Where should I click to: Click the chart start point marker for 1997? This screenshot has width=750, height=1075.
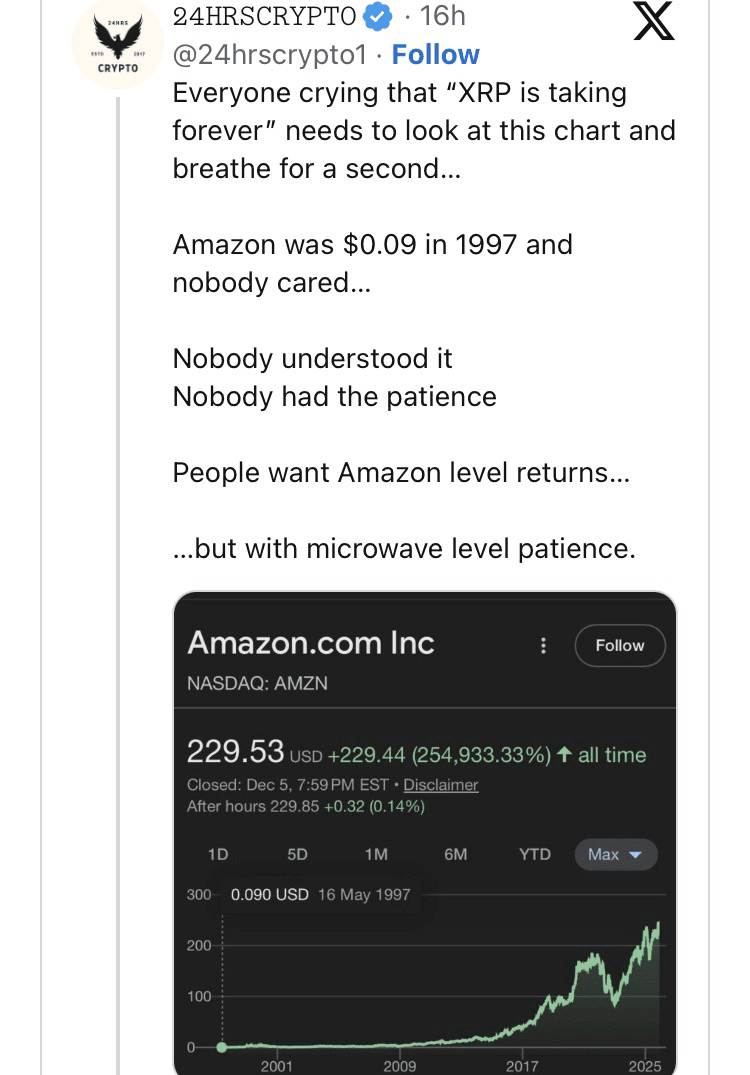click(x=222, y=1047)
